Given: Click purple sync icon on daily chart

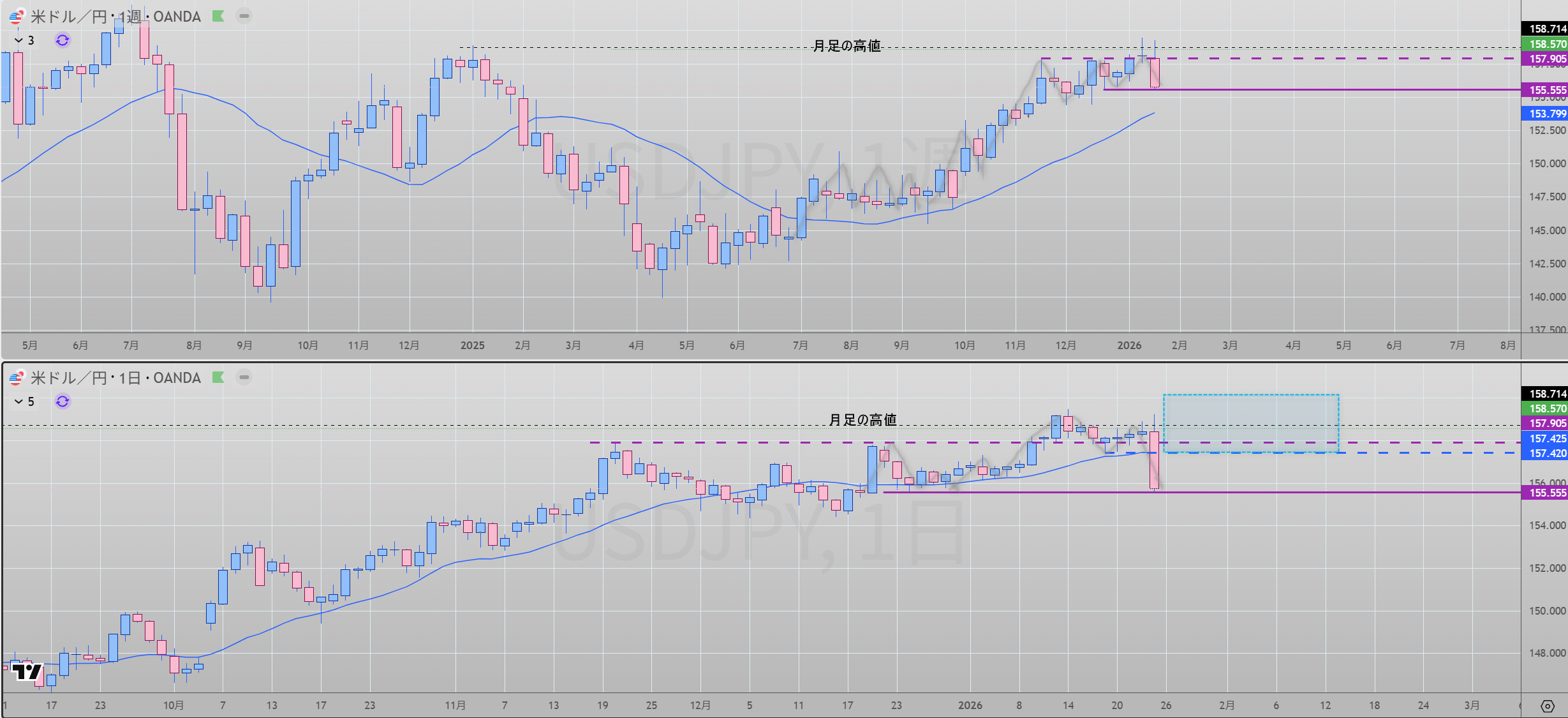Looking at the screenshot, I should click(63, 401).
